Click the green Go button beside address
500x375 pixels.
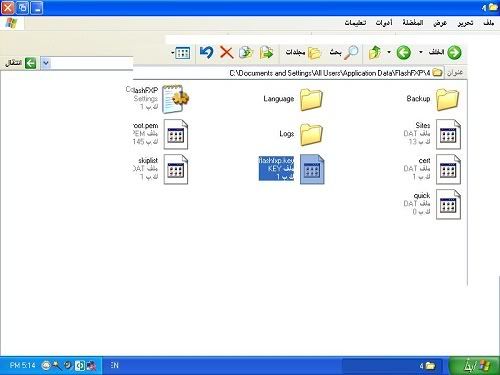[x=21, y=63]
